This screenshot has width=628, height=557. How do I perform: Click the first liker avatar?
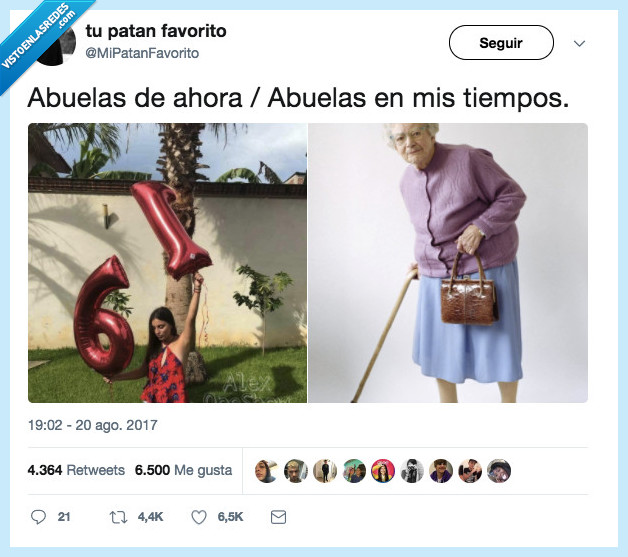(x=266, y=471)
